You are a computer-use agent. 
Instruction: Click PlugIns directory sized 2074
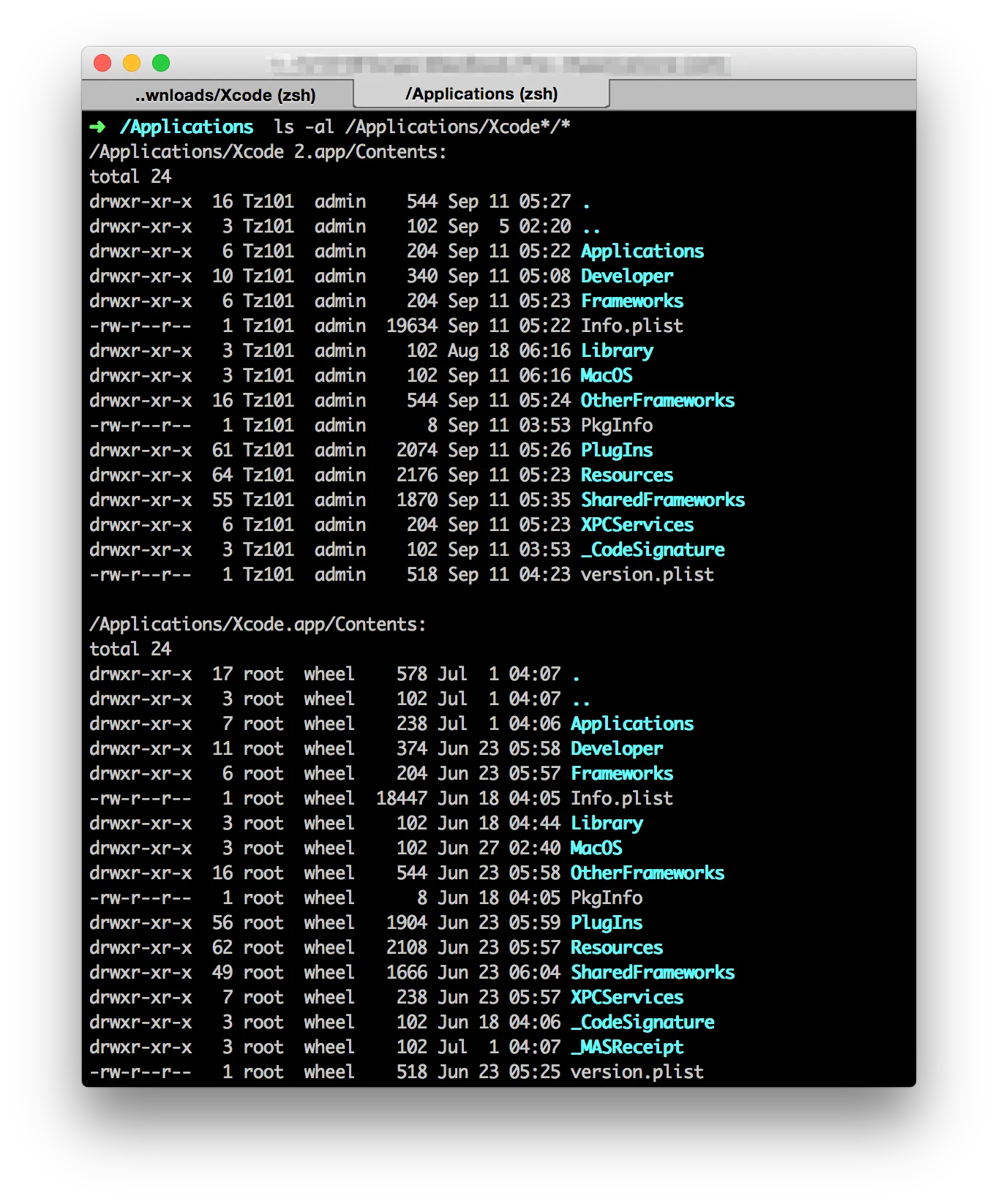tap(617, 451)
